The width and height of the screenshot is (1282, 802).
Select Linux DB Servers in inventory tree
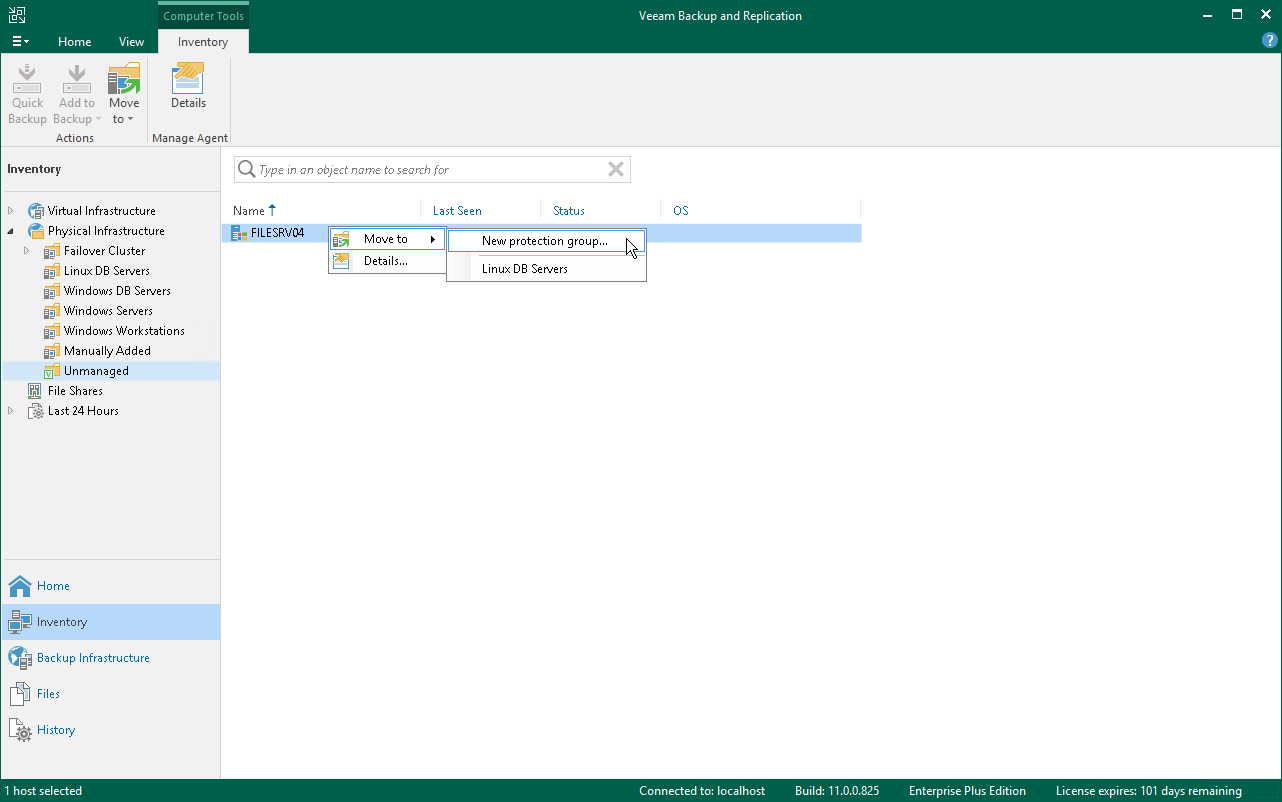[107, 271]
